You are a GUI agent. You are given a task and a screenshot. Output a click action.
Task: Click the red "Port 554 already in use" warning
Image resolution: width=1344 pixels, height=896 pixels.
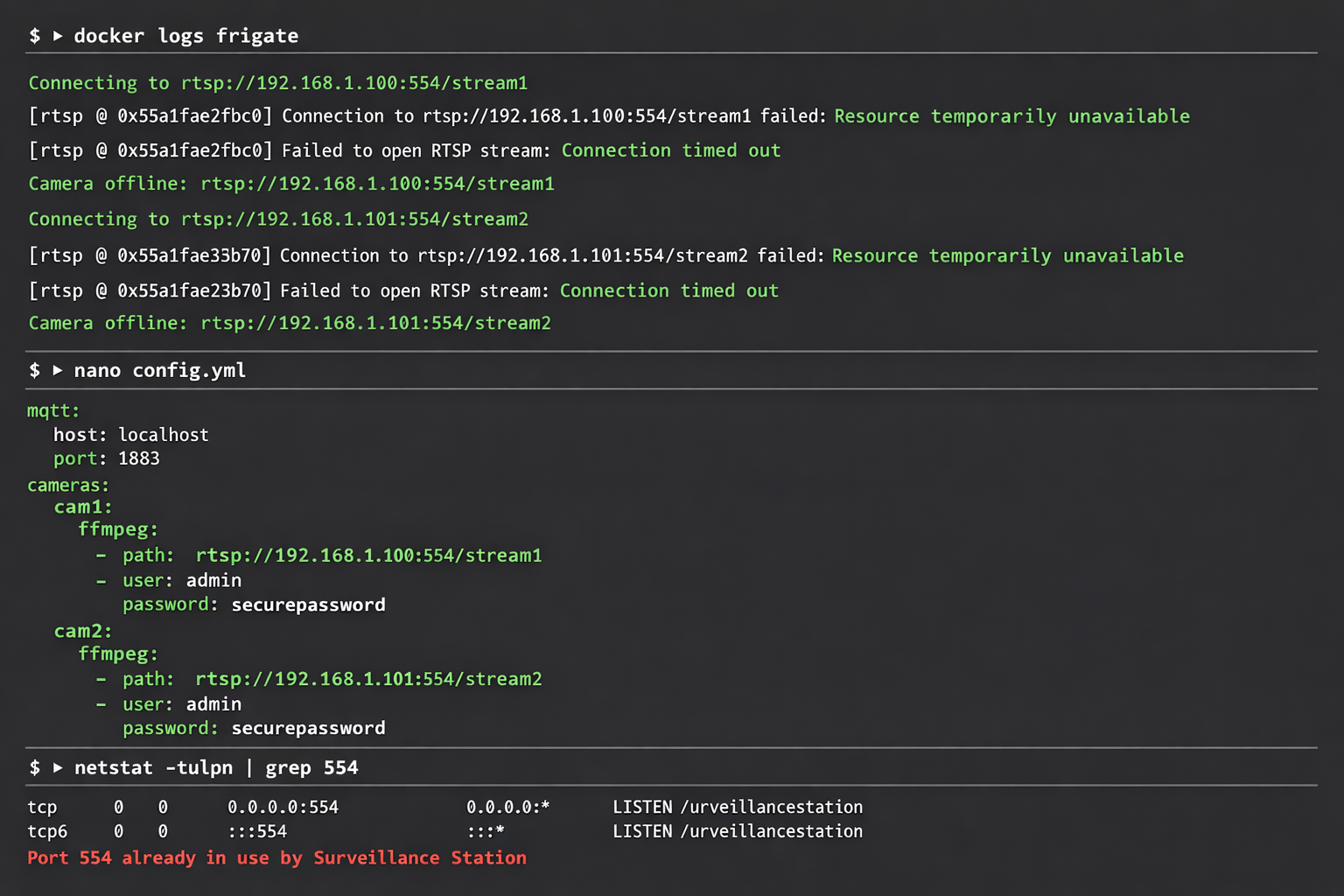(x=277, y=857)
